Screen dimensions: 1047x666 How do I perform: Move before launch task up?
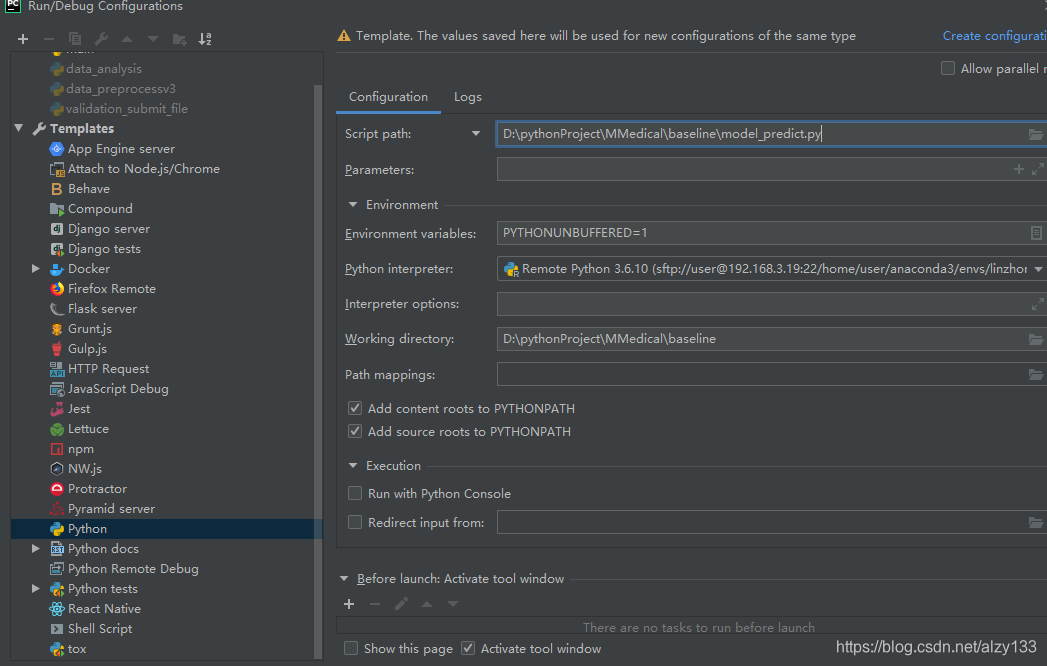(x=427, y=604)
